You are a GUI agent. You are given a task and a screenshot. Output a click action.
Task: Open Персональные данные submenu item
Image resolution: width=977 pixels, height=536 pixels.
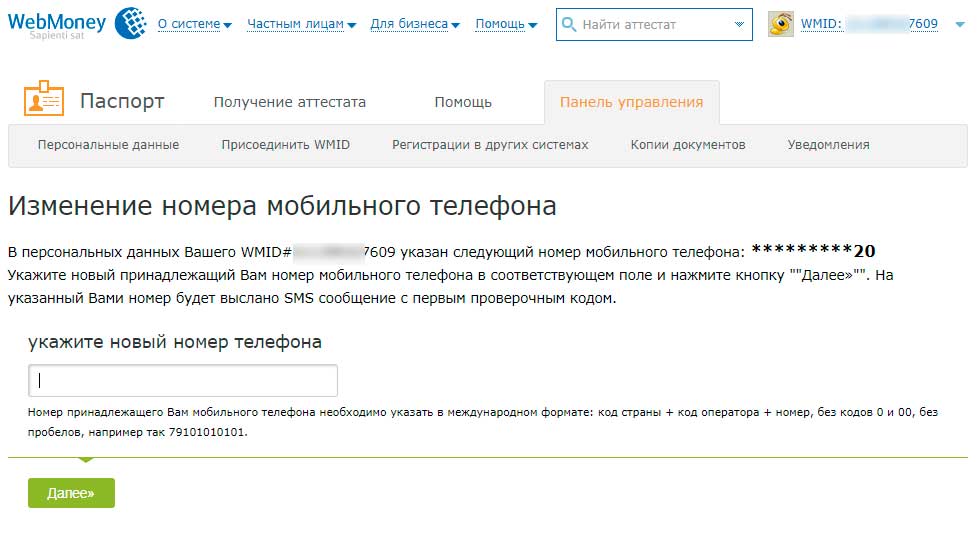tap(108, 145)
